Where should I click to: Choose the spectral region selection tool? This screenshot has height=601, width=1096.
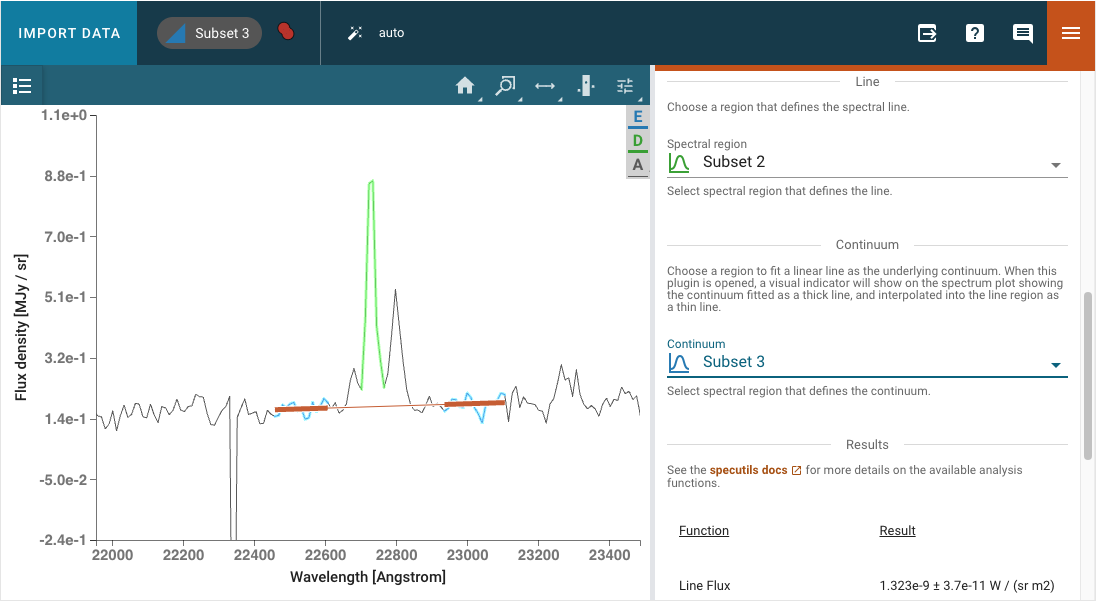pos(585,86)
